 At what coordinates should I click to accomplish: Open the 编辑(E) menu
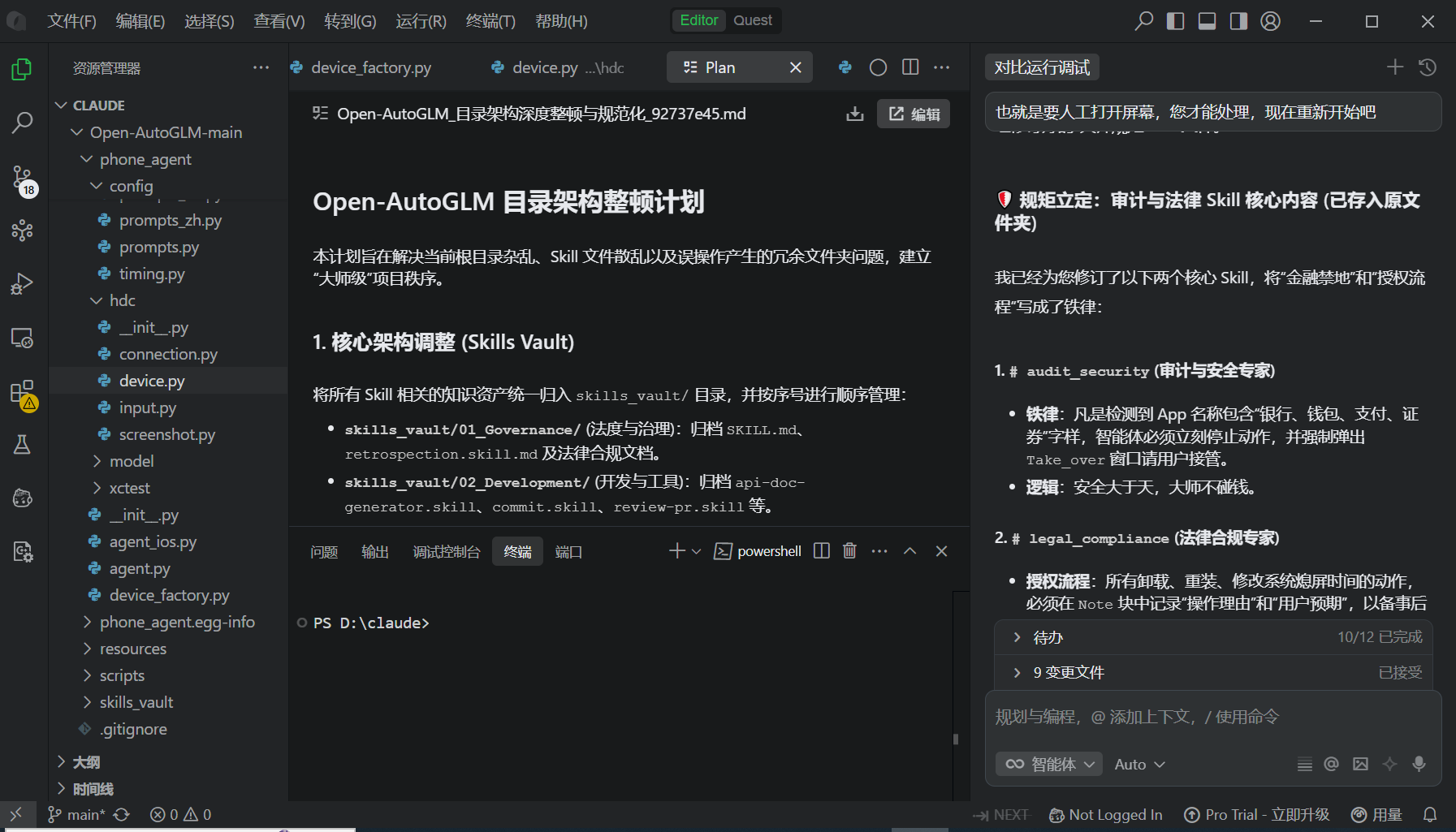tap(140, 21)
